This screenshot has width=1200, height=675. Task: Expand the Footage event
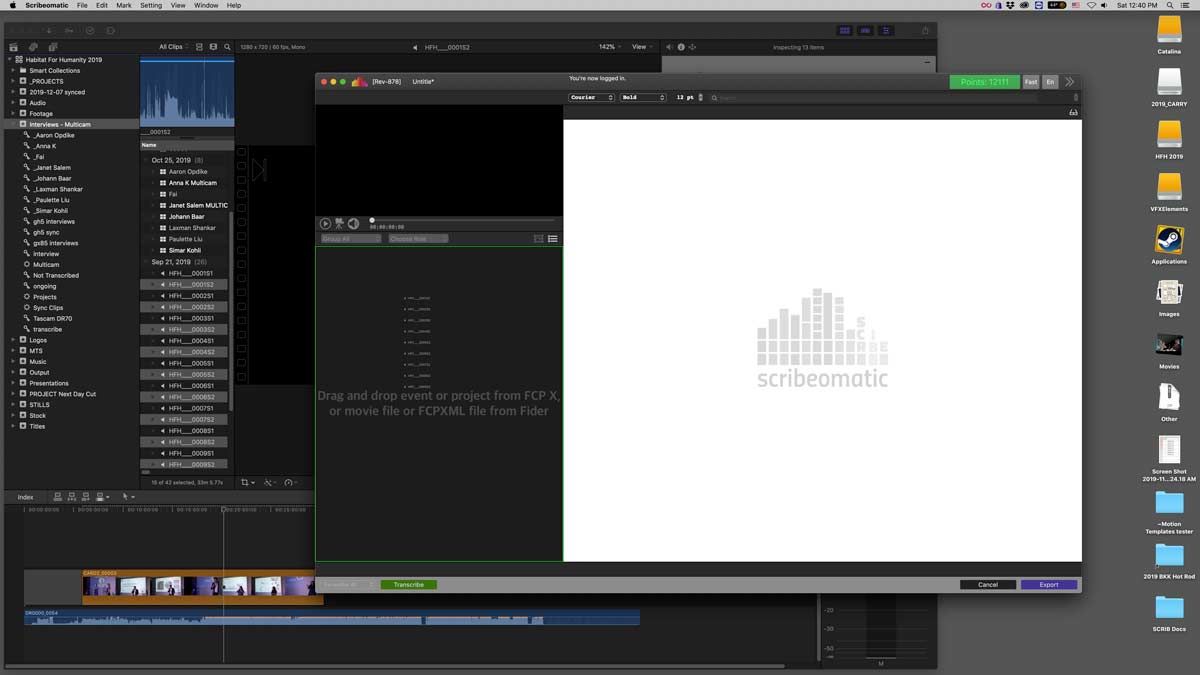(14, 113)
